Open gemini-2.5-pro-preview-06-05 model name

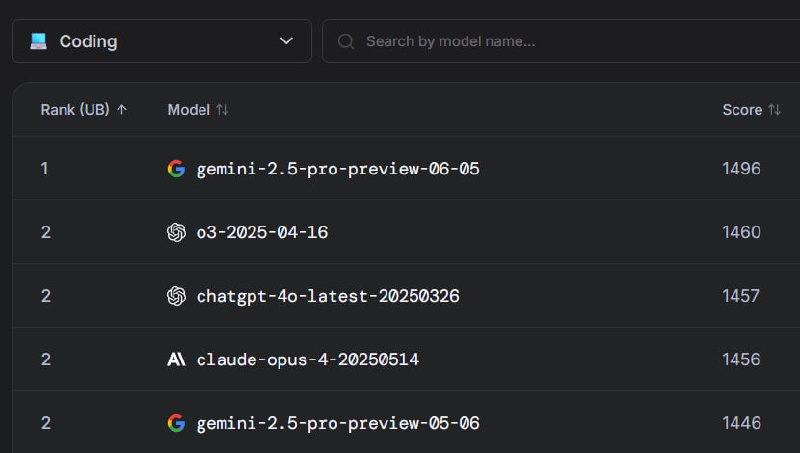point(338,169)
